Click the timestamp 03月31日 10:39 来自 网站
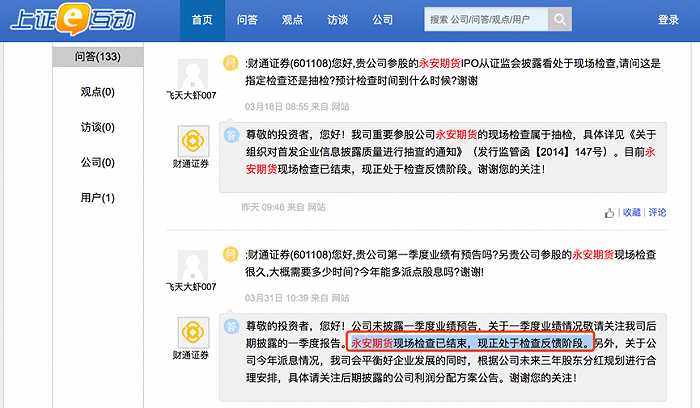 coord(297,298)
